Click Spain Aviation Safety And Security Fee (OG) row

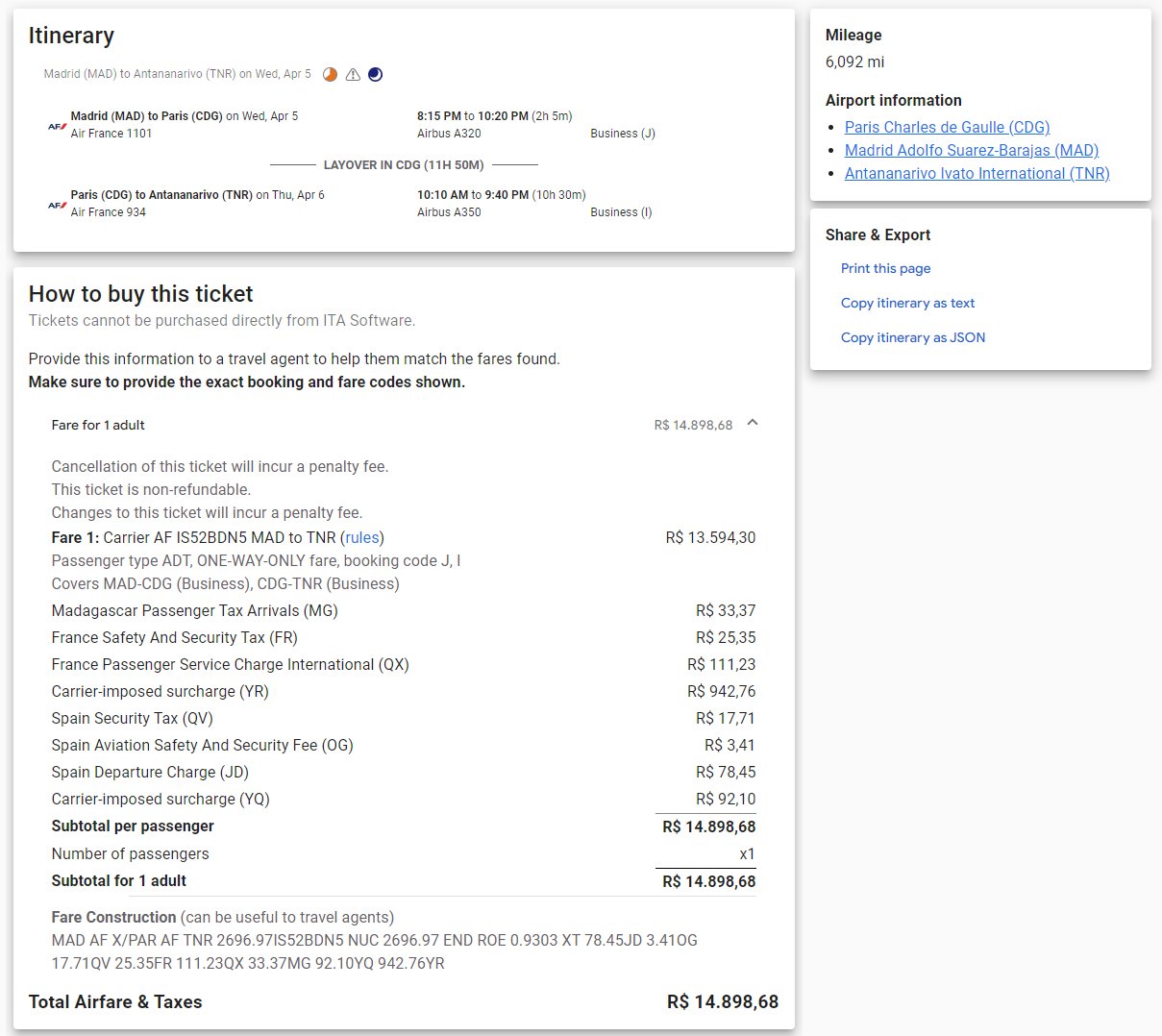[x=404, y=745]
